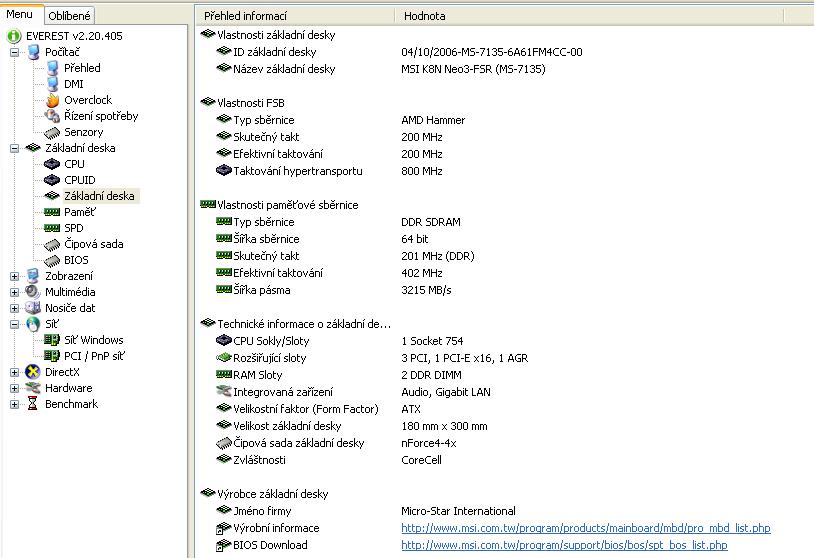Open the MSI product list link

(585, 528)
